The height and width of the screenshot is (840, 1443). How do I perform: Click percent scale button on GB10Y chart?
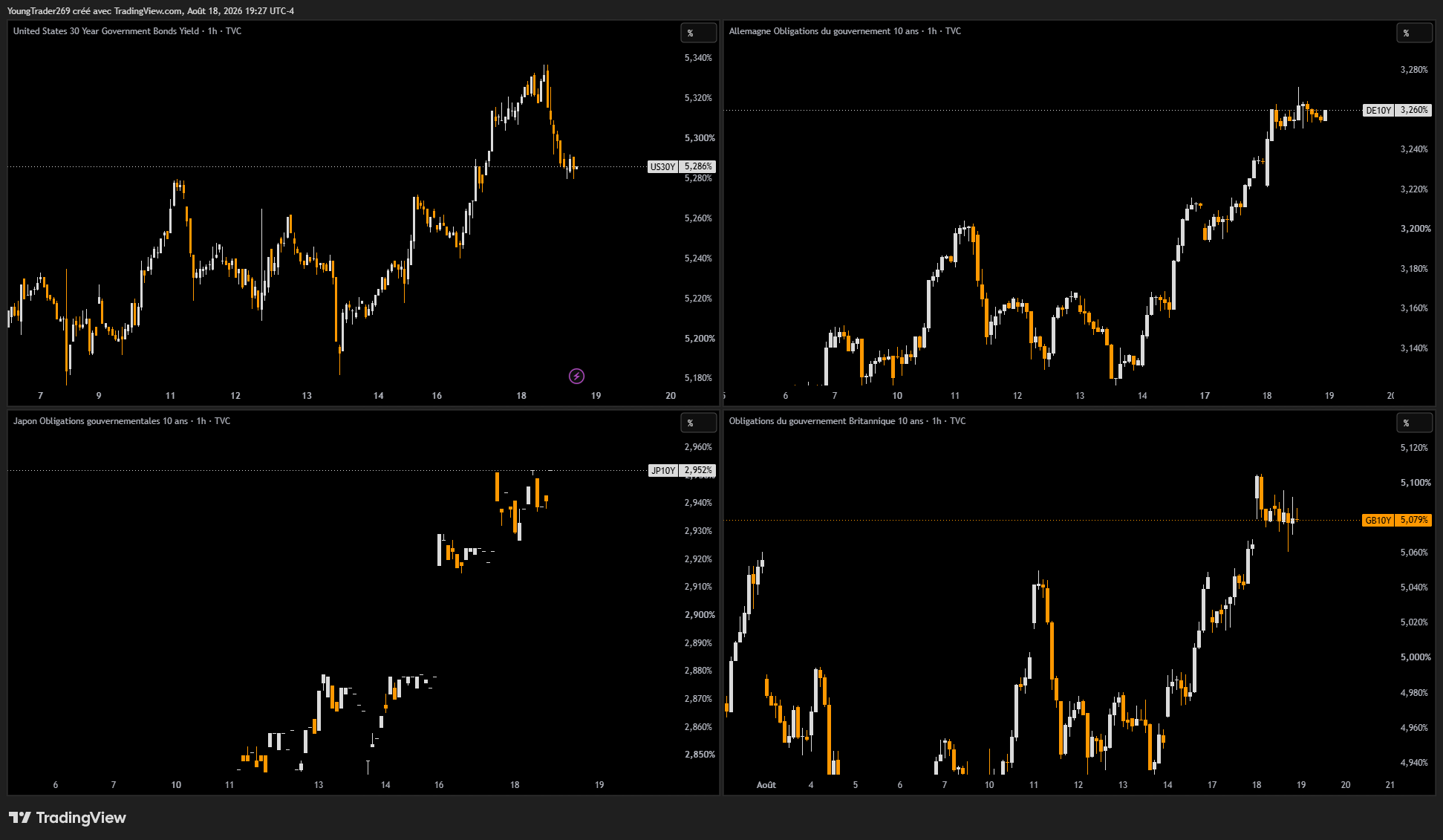point(1414,423)
